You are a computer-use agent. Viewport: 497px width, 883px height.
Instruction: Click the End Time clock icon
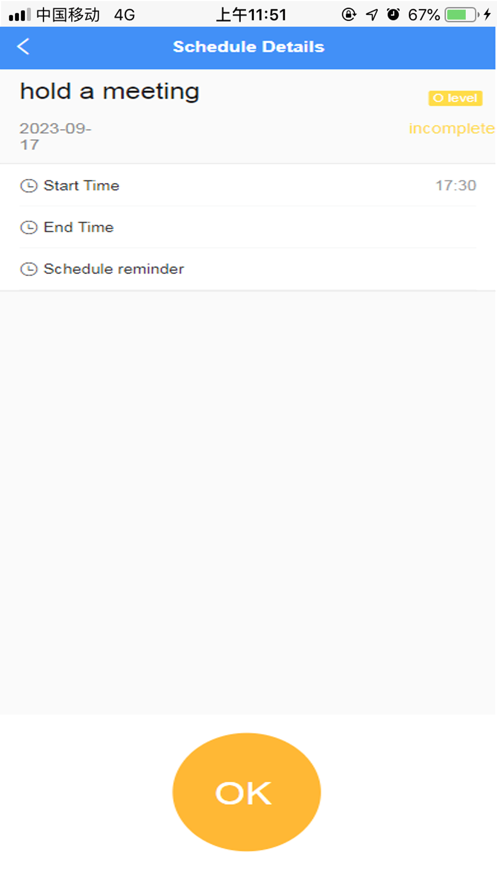[29, 228]
